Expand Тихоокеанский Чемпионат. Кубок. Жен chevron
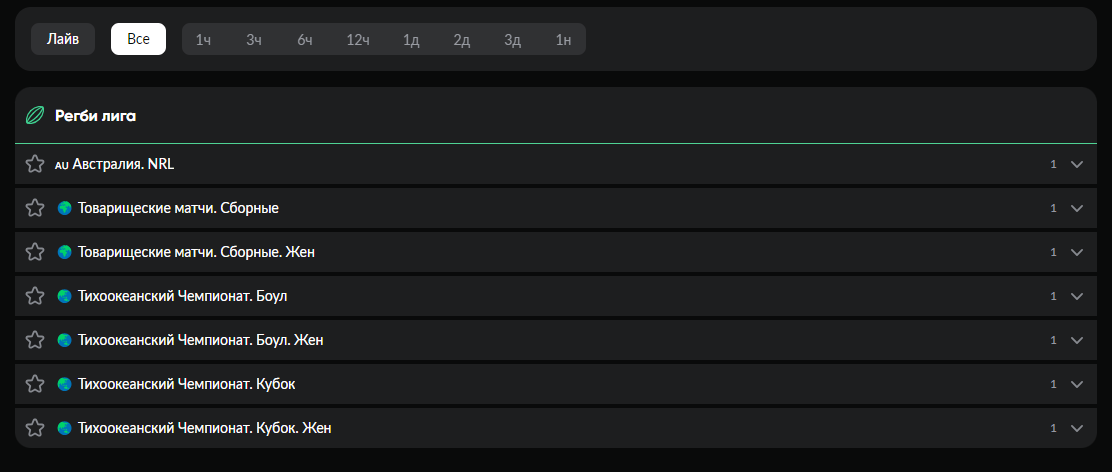The height and width of the screenshot is (472, 1112). (x=1077, y=428)
